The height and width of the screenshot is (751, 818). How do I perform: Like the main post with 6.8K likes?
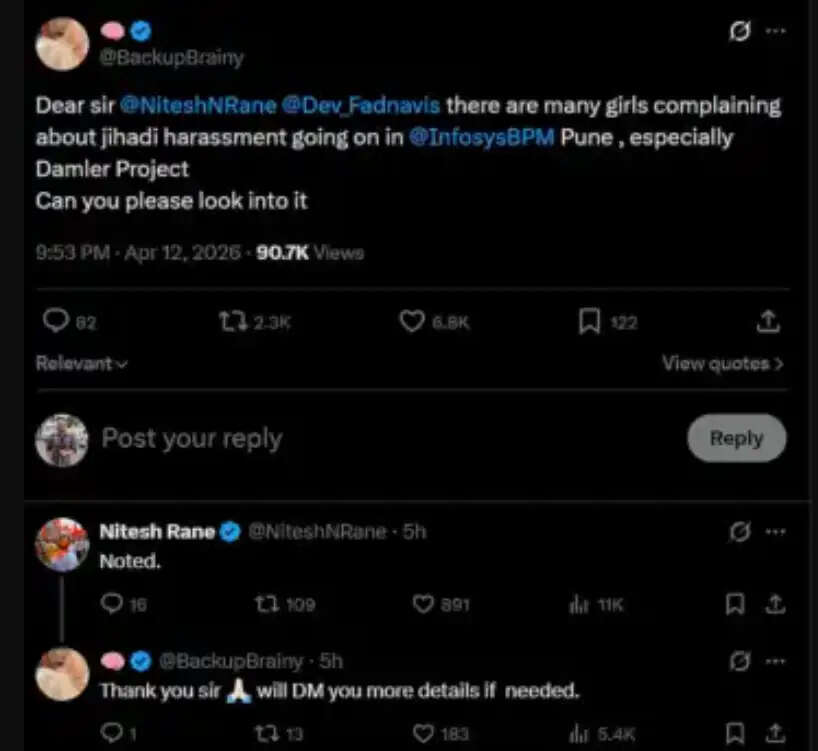click(x=412, y=321)
